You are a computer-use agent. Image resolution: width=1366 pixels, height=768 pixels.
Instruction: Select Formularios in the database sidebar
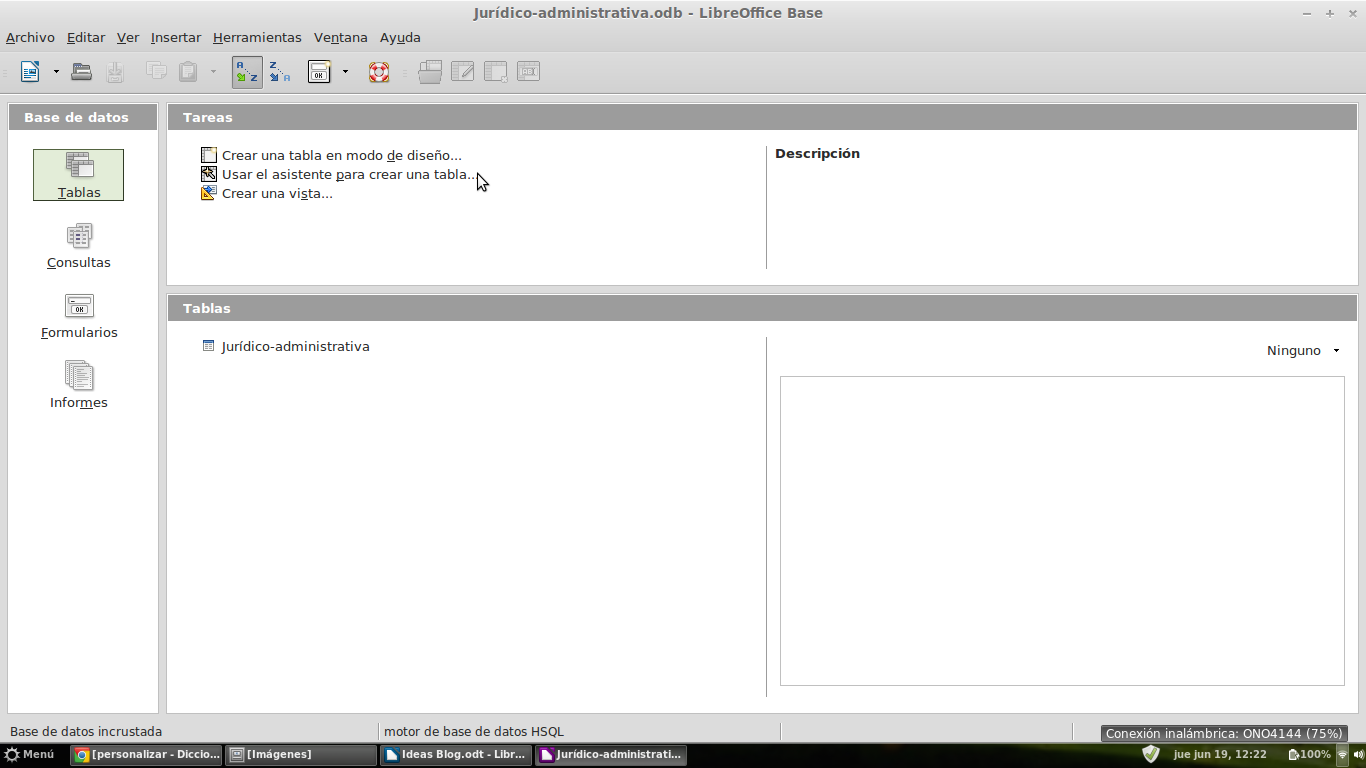[78, 316]
